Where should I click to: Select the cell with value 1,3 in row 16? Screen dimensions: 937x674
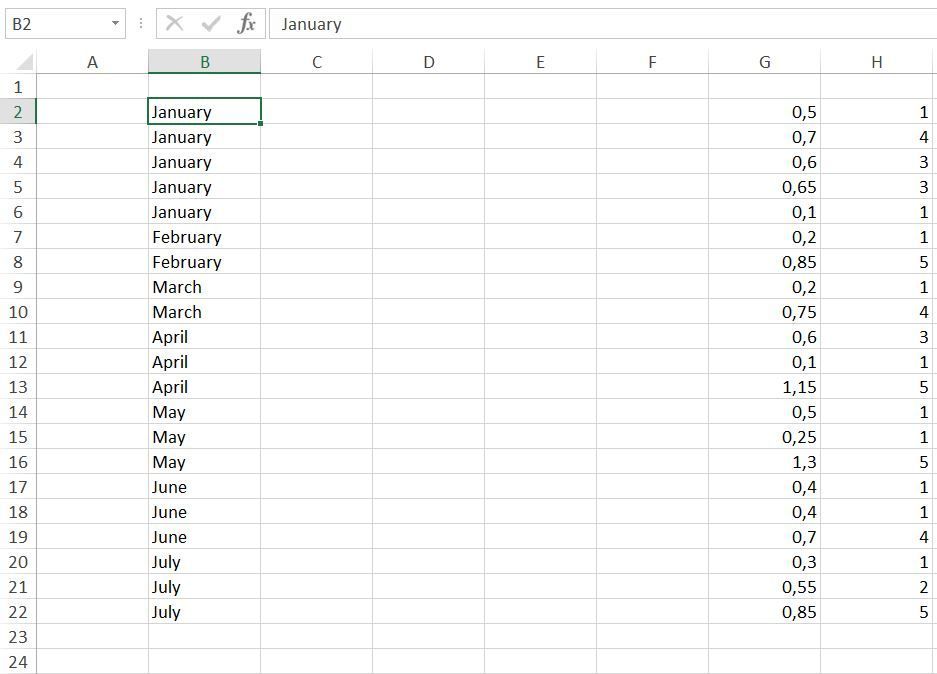(x=764, y=462)
